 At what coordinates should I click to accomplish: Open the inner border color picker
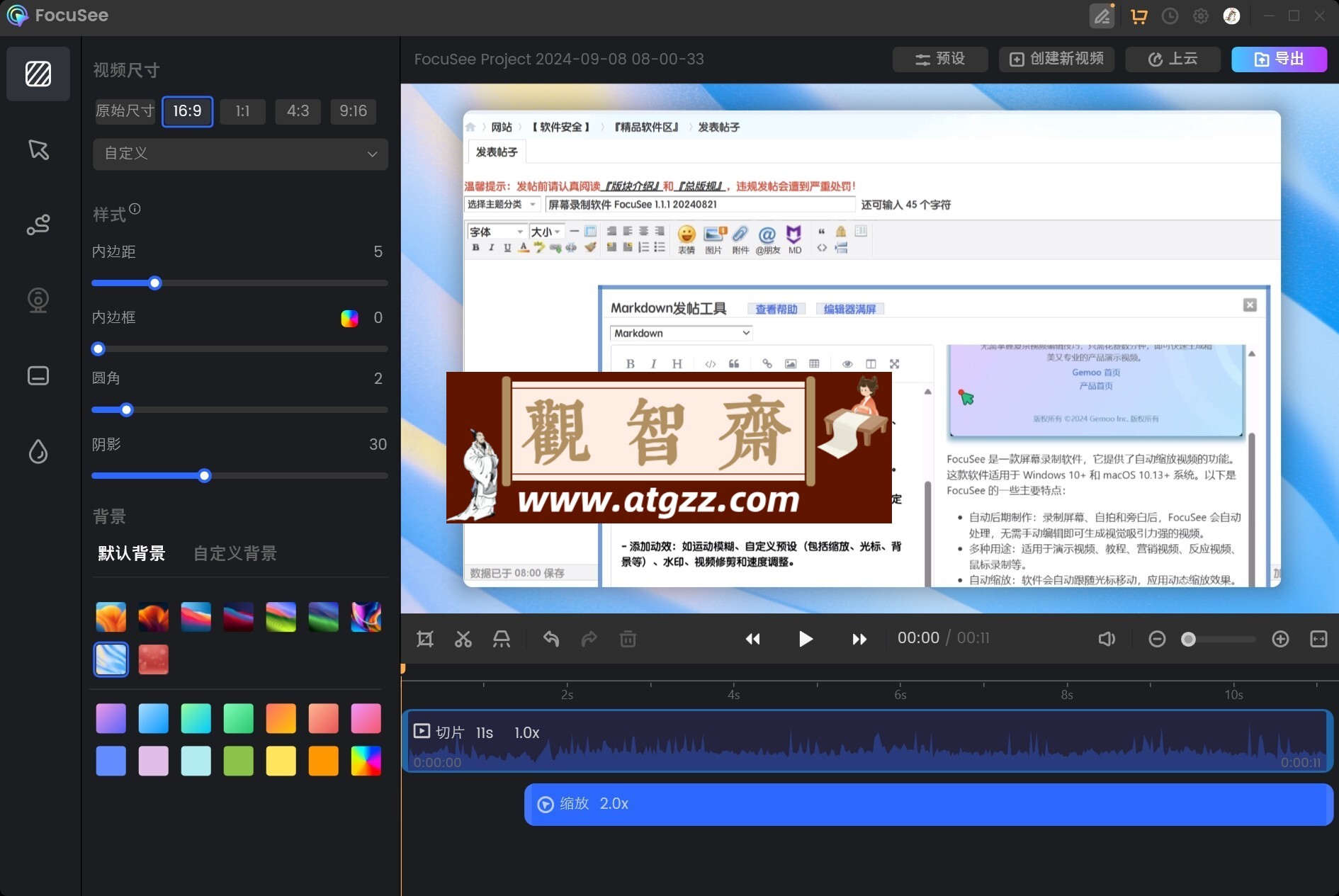[x=349, y=318]
